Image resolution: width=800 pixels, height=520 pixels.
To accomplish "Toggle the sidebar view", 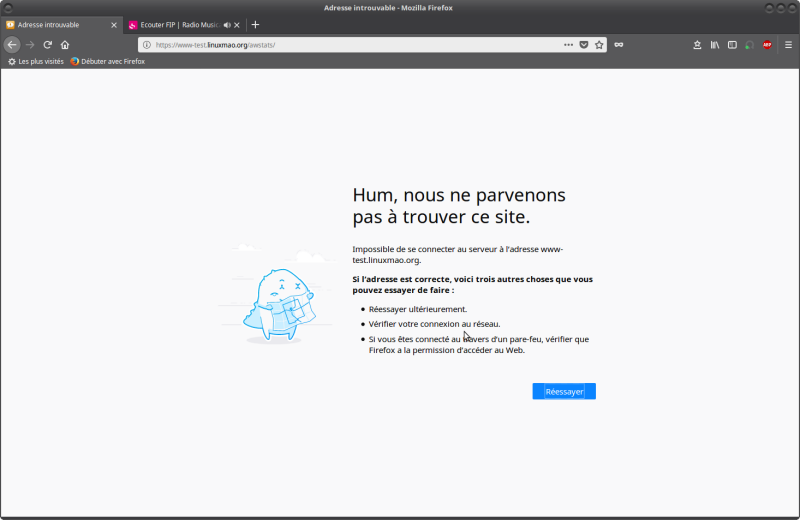I will [x=732, y=45].
